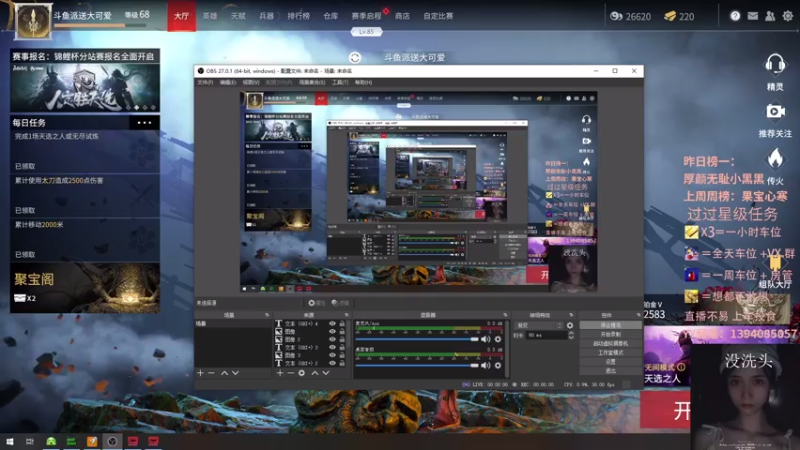Click 启动虚拟摄像机 button in OBS
Screen dimensions: 800x450
(x=610, y=343)
